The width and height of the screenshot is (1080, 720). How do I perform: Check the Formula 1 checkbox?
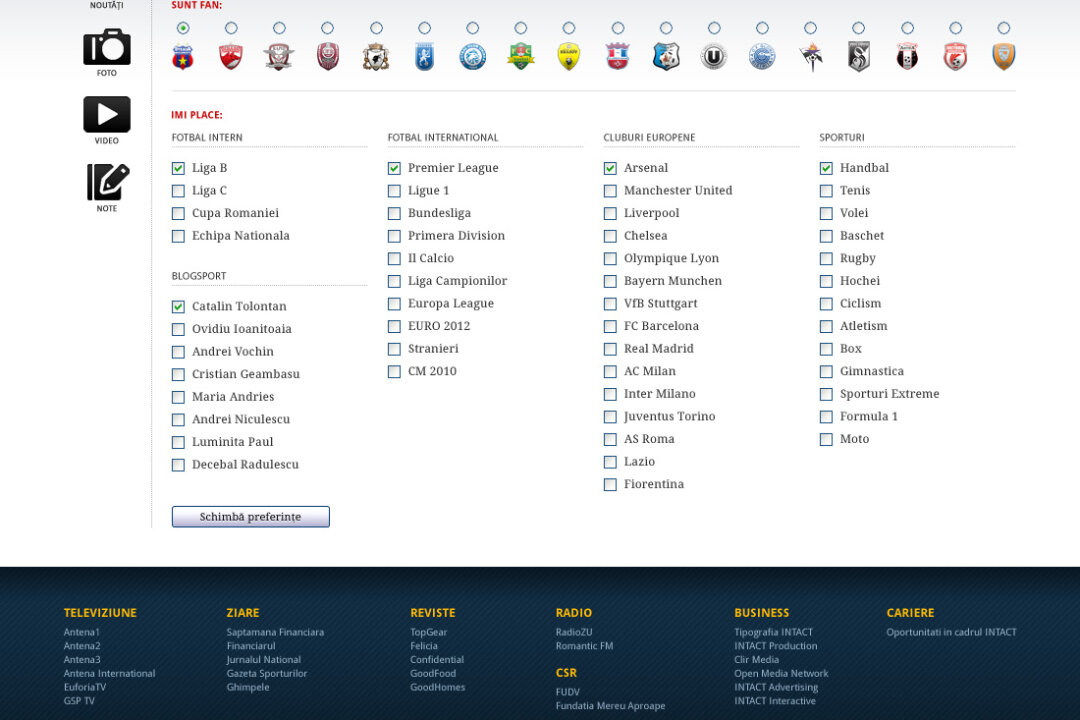[x=826, y=417]
